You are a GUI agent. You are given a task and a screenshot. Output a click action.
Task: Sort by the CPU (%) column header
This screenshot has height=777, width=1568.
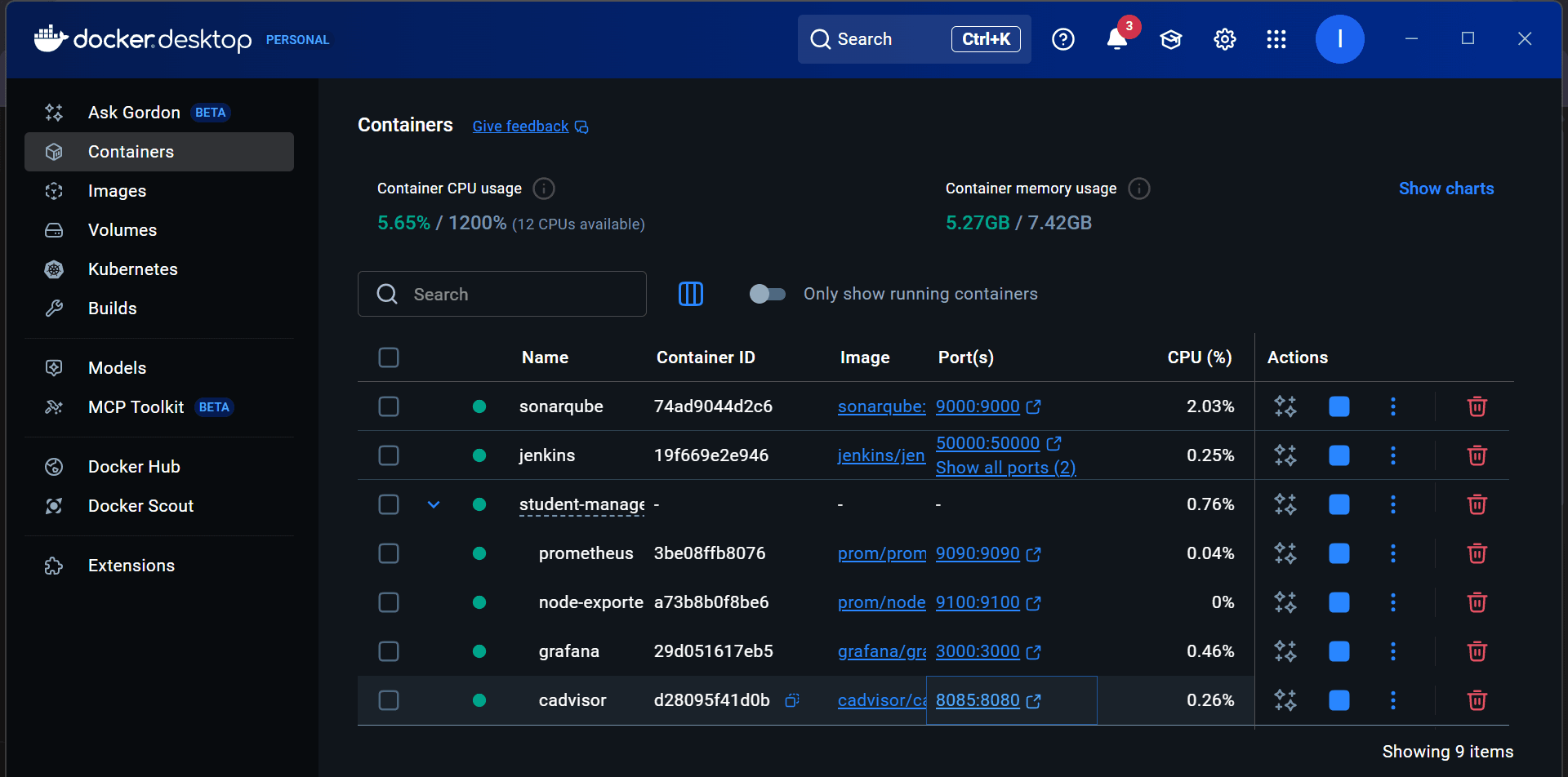(1199, 357)
